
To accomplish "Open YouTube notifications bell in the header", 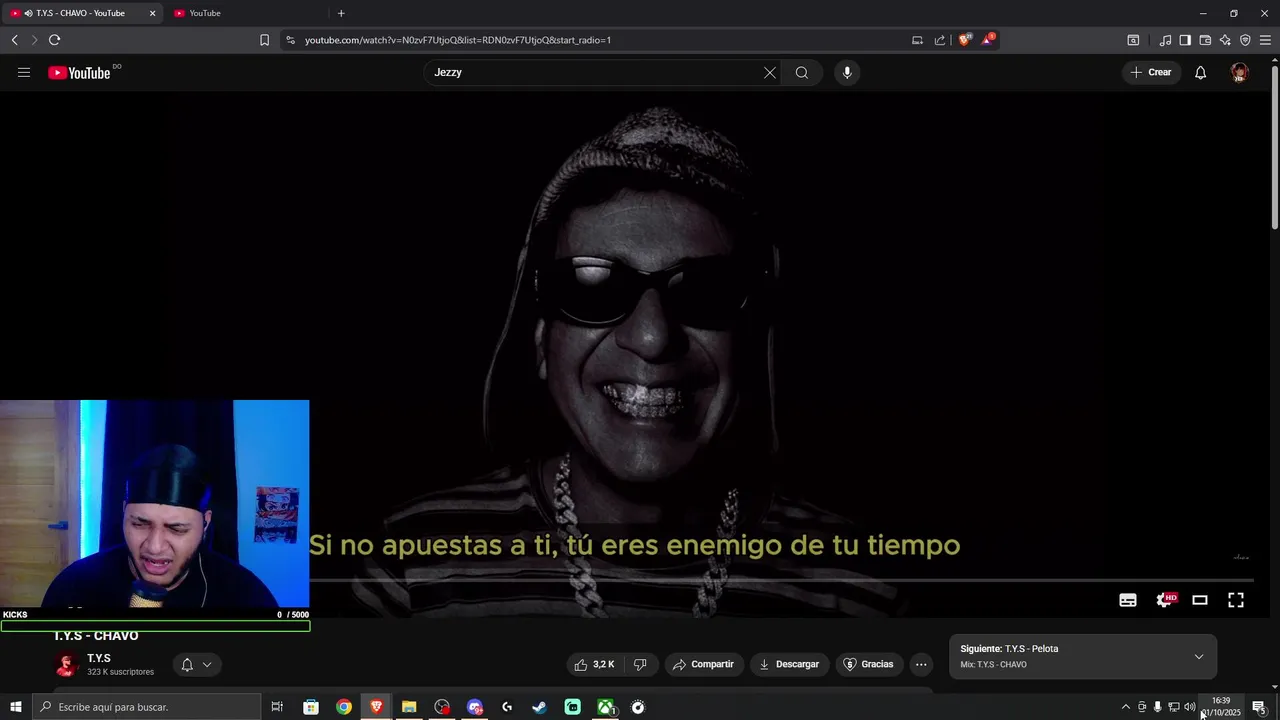I will [x=1200, y=72].
